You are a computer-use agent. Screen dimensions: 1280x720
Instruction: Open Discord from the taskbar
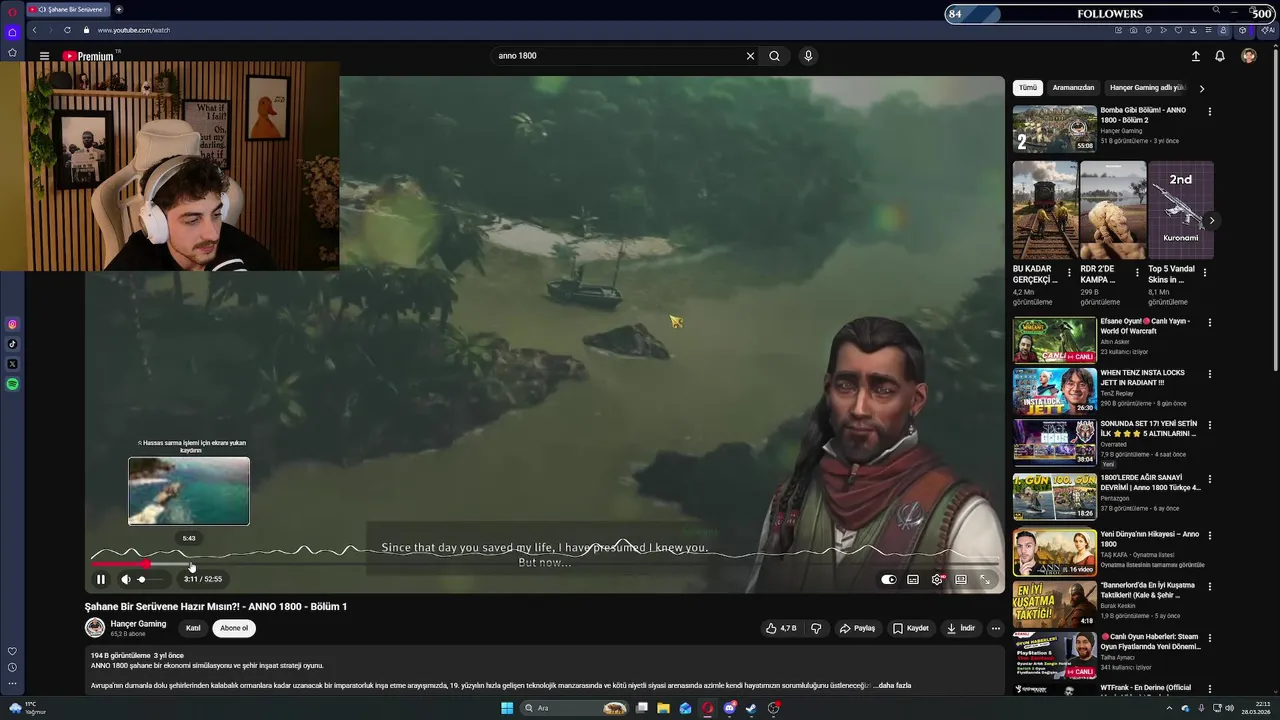click(x=730, y=708)
